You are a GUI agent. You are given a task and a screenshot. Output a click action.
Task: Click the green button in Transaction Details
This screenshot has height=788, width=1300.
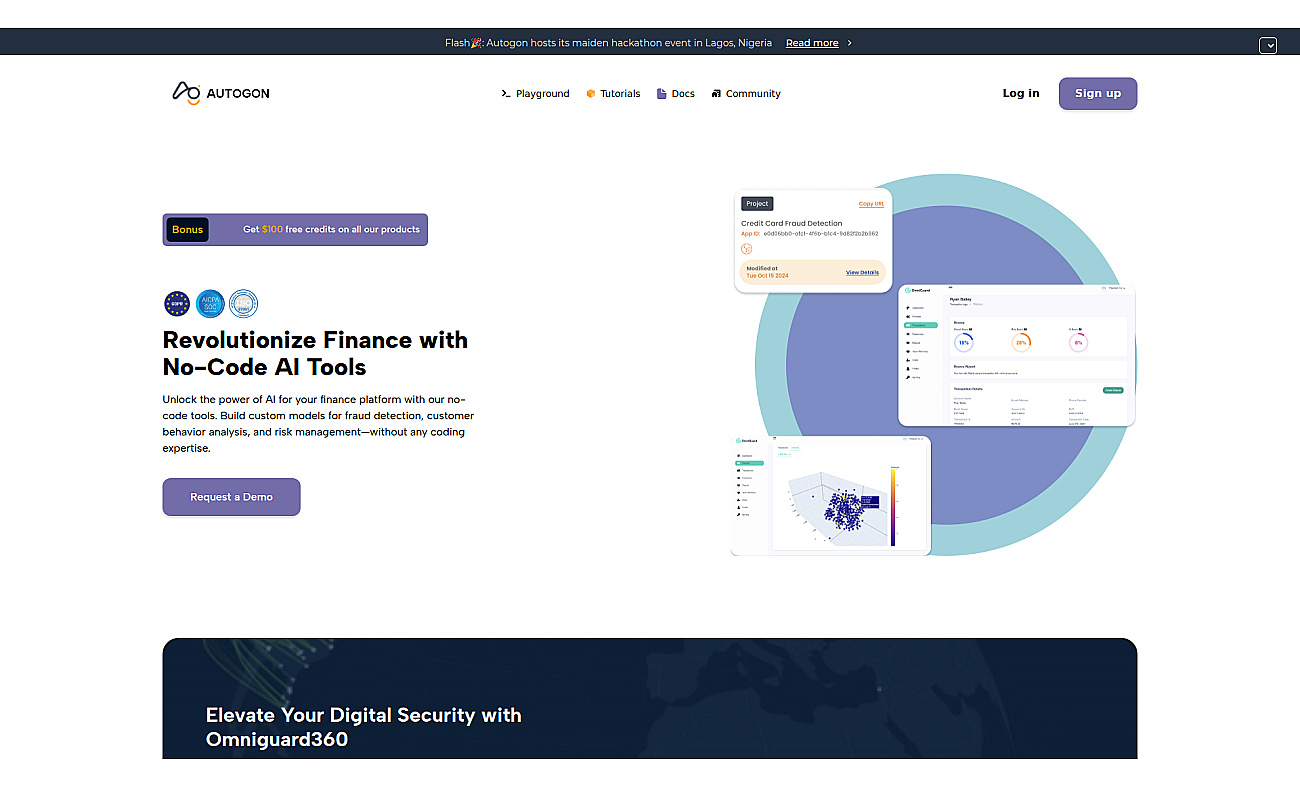click(1113, 390)
